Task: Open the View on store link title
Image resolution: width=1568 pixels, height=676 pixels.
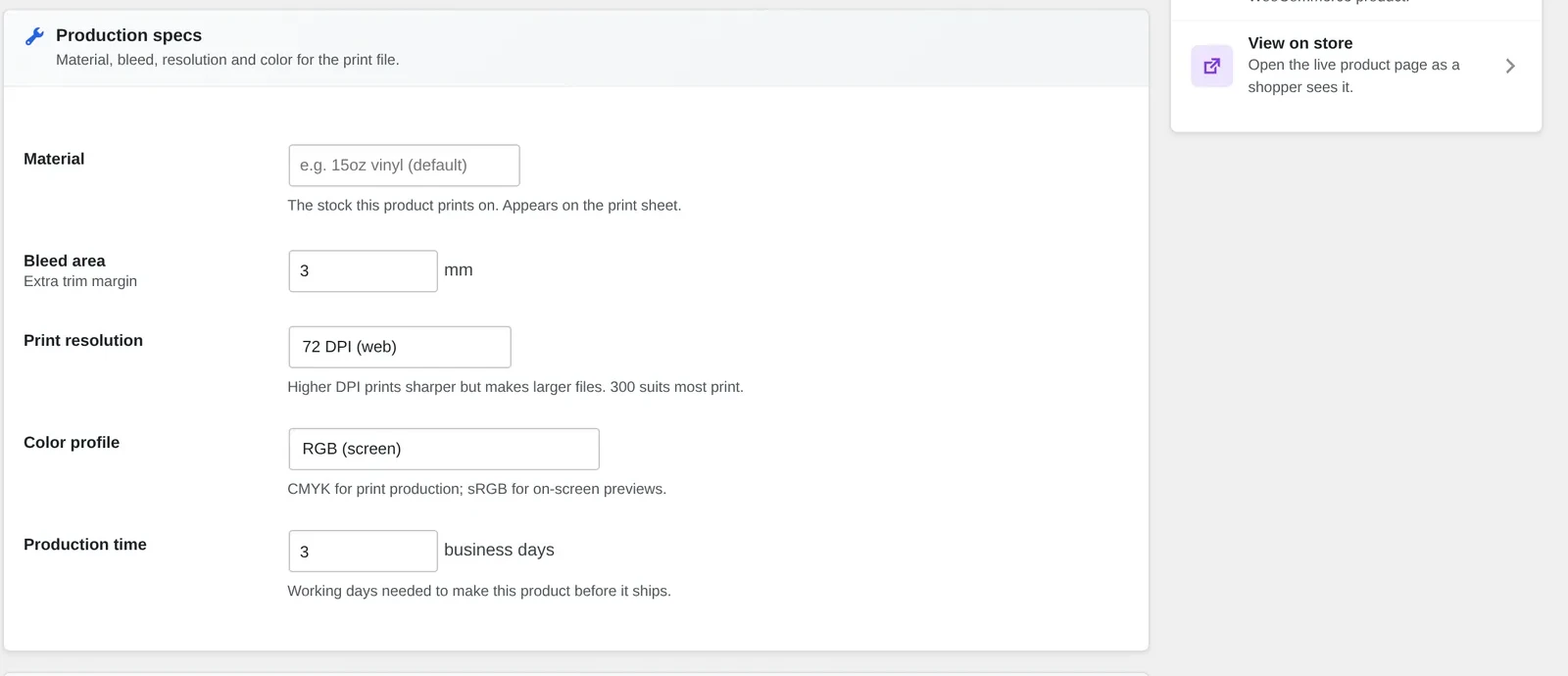Action: (x=1300, y=43)
